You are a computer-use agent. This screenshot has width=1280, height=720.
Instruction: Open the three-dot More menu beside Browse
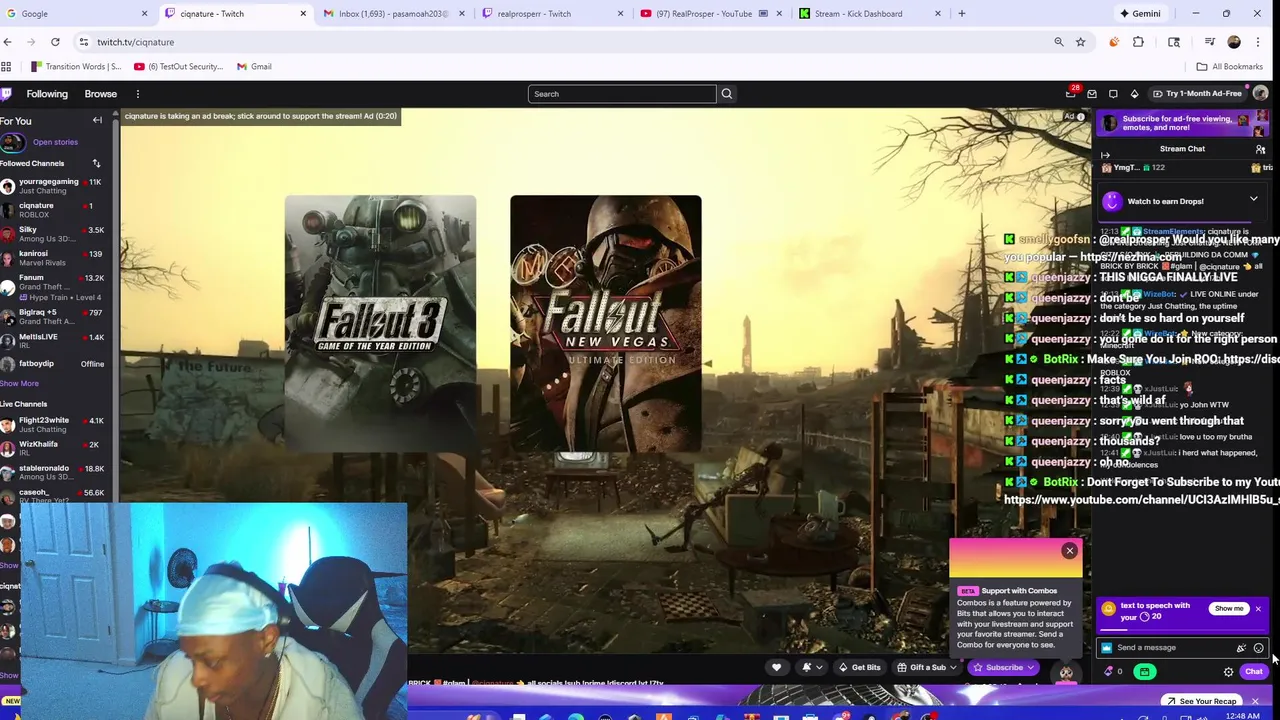[x=138, y=94]
